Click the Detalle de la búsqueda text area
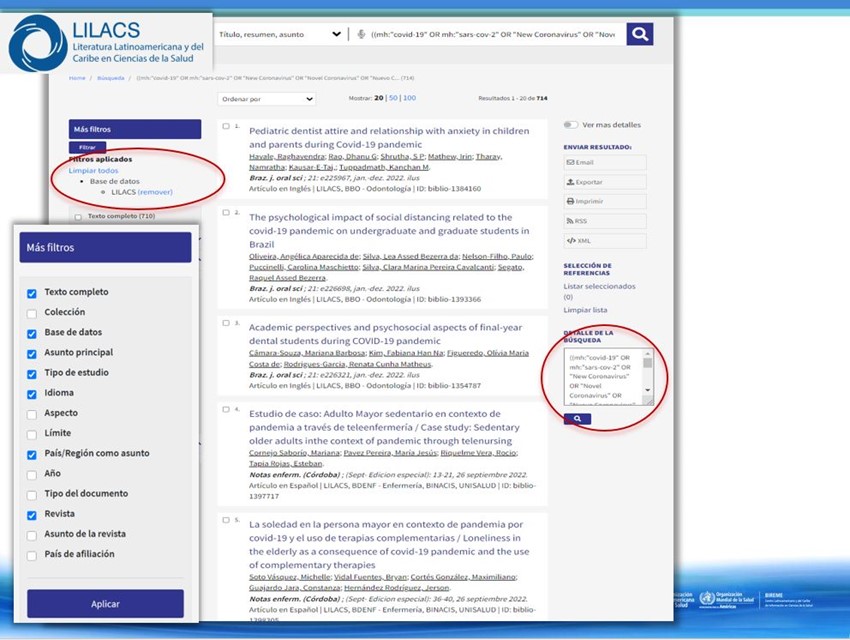Image resolution: width=850 pixels, height=640 pixels. 603,377
